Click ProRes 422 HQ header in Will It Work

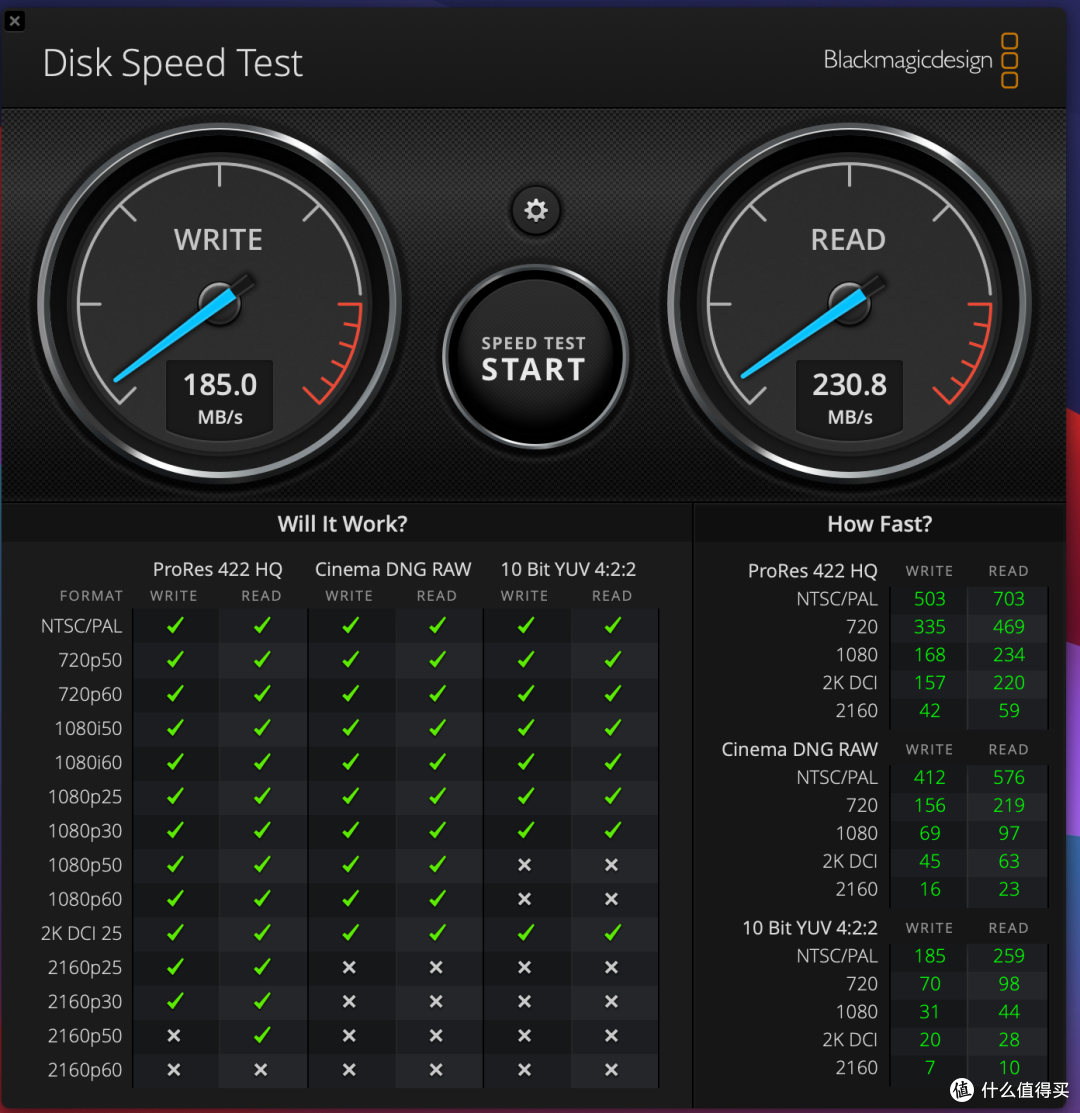pyautogui.click(x=218, y=569)
